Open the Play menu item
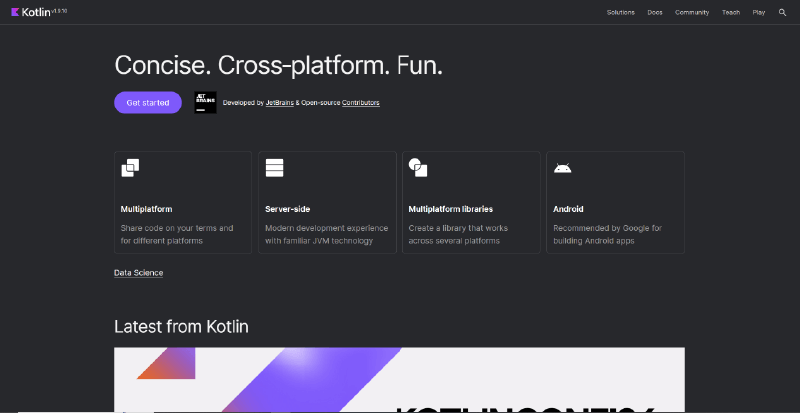The height and width of the screenshot is (414, 800). [x=759, y=12]
